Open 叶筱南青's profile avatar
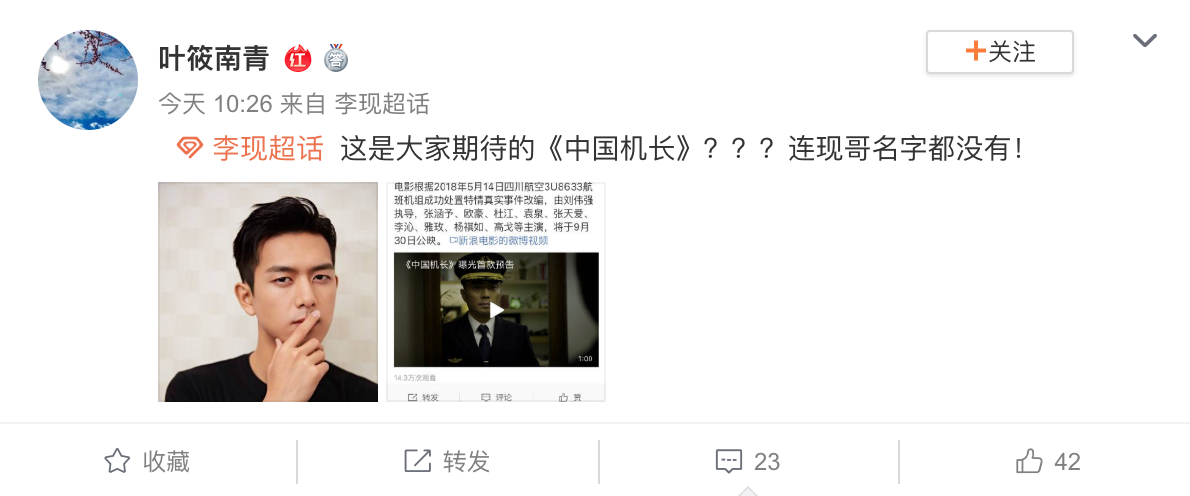This screenshot has width=1190, height=496. pos(88,80)
